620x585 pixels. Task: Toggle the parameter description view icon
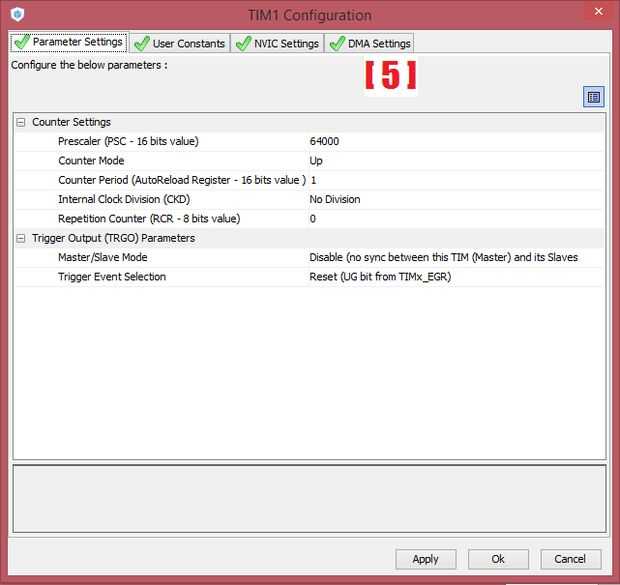594,97
